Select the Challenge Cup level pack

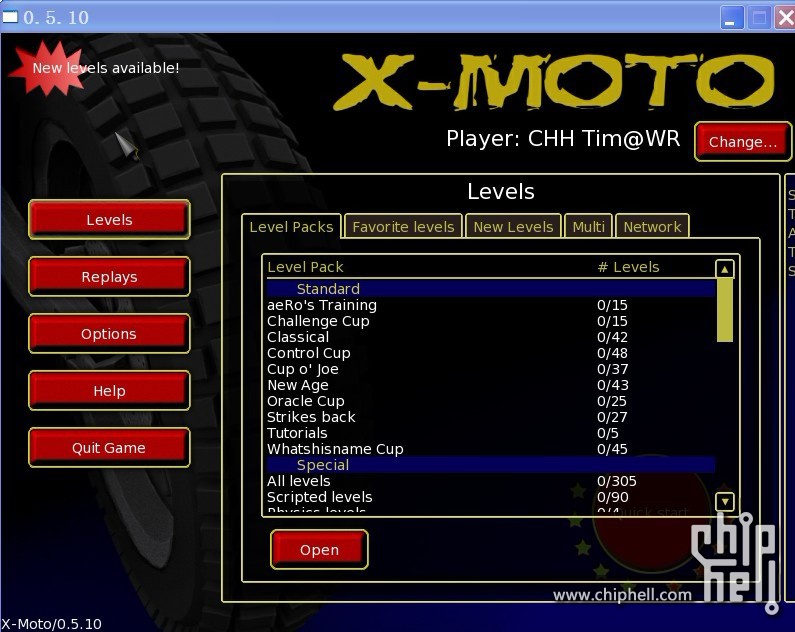[x=491, y=321]
